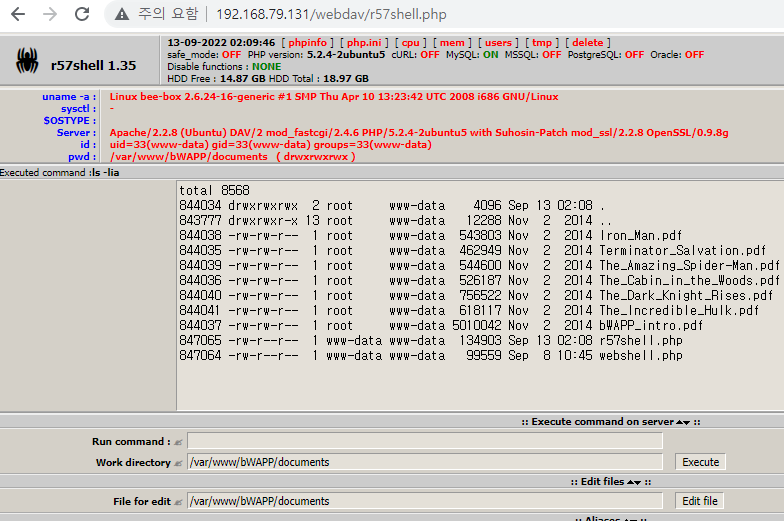Image resolution: width=784 pixels, height=521 pixels.
Task: Click icon beside Work directory label
Action: [178, 463]
